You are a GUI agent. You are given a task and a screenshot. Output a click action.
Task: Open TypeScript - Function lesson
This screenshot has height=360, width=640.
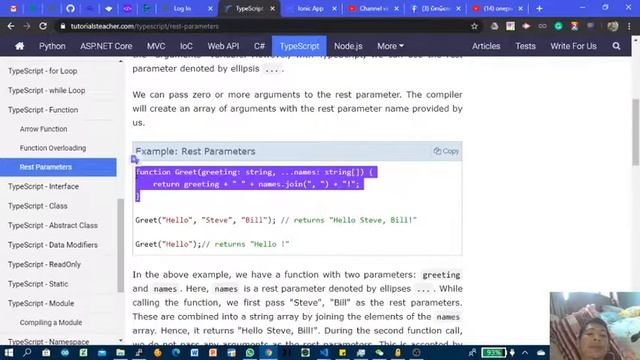pyautogui.click(x=43, y=110)
